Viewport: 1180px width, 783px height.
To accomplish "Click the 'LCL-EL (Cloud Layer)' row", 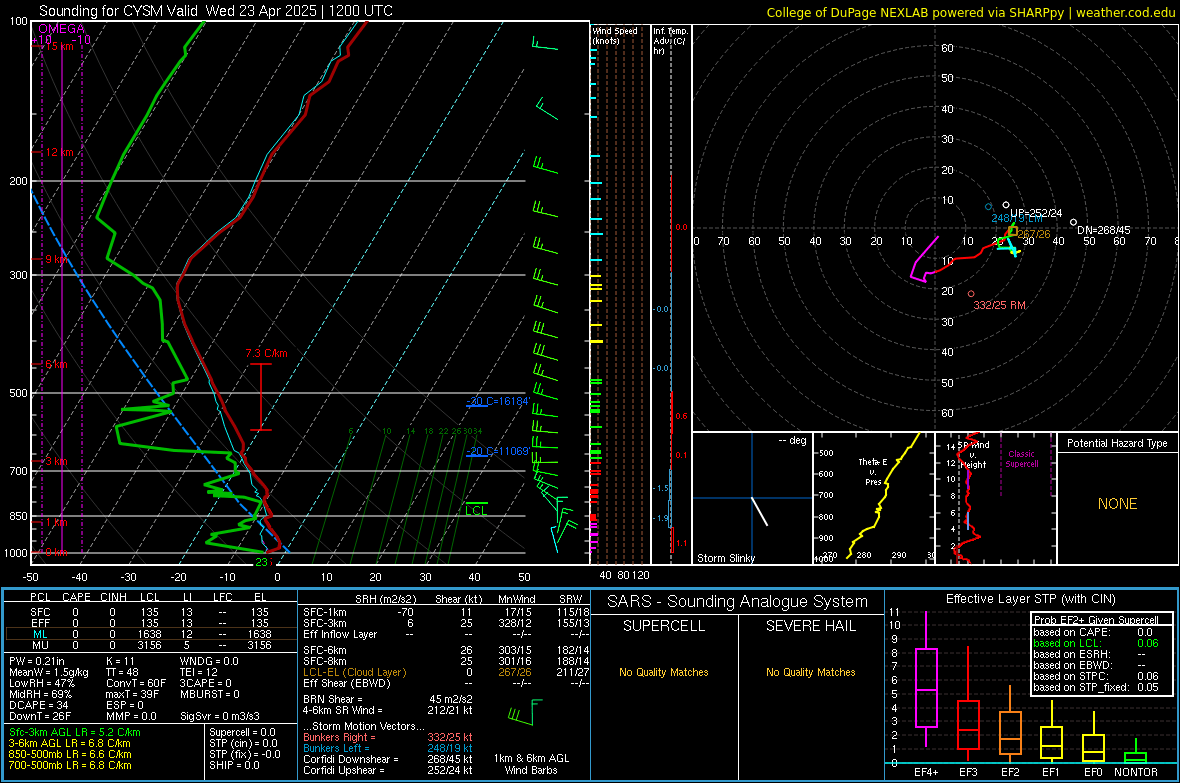I will tap(446, 672).
